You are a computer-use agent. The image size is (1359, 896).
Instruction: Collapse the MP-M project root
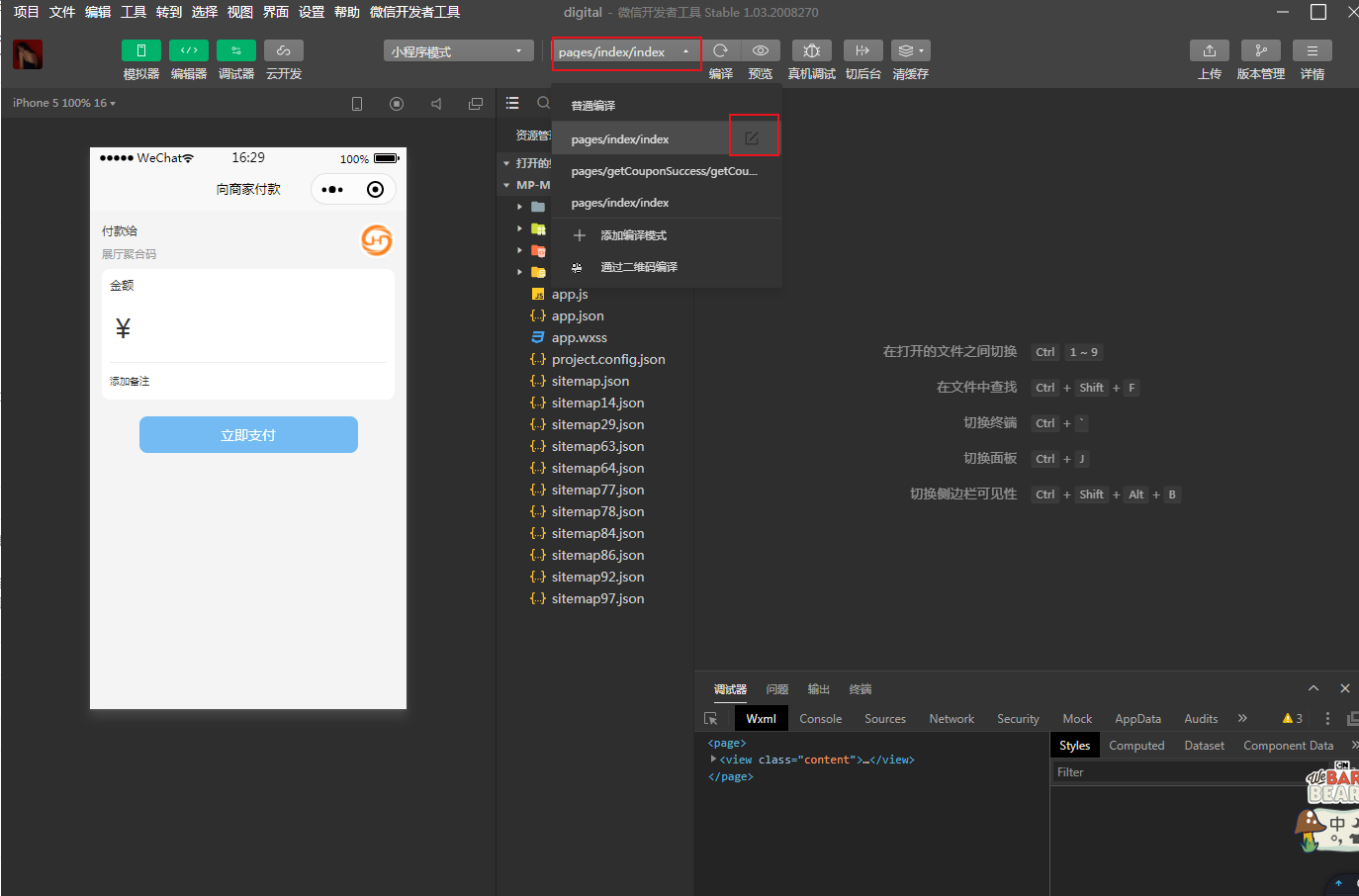click(506, 185)
